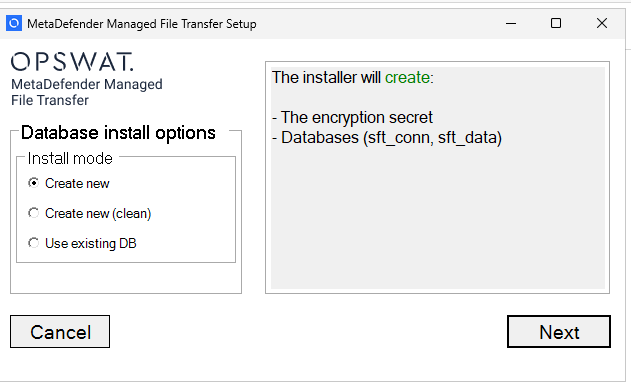Click the Databases (sft_conn, sft_data) line

(x=387, y=138)
